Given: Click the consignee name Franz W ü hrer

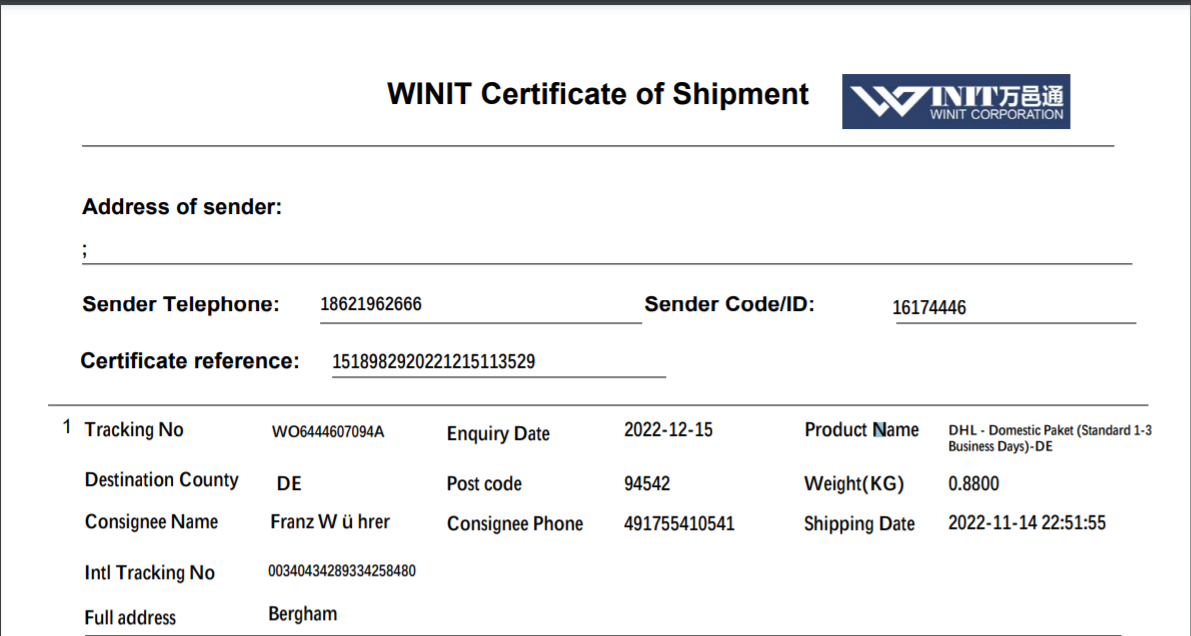Looking at the screenshot, I should click(330, 522).
